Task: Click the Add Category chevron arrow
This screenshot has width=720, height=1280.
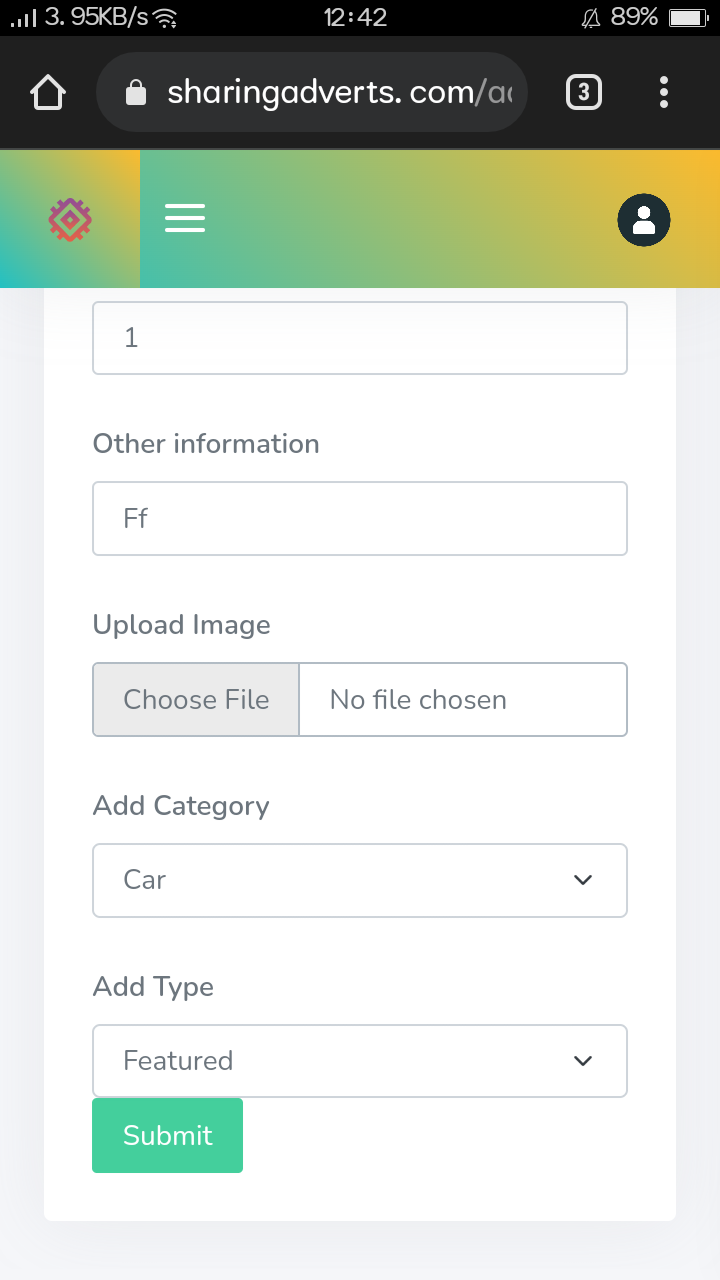Action: (x=583, y=880)
